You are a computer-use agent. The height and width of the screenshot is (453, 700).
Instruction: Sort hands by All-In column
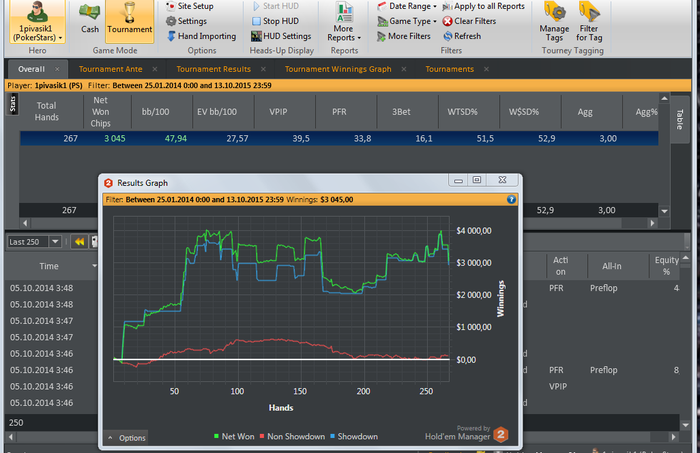611,266
